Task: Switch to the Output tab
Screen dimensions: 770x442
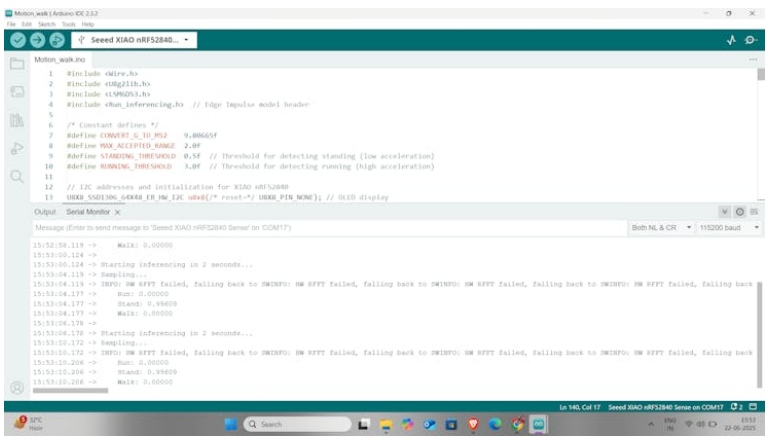Action: point(45,212)
